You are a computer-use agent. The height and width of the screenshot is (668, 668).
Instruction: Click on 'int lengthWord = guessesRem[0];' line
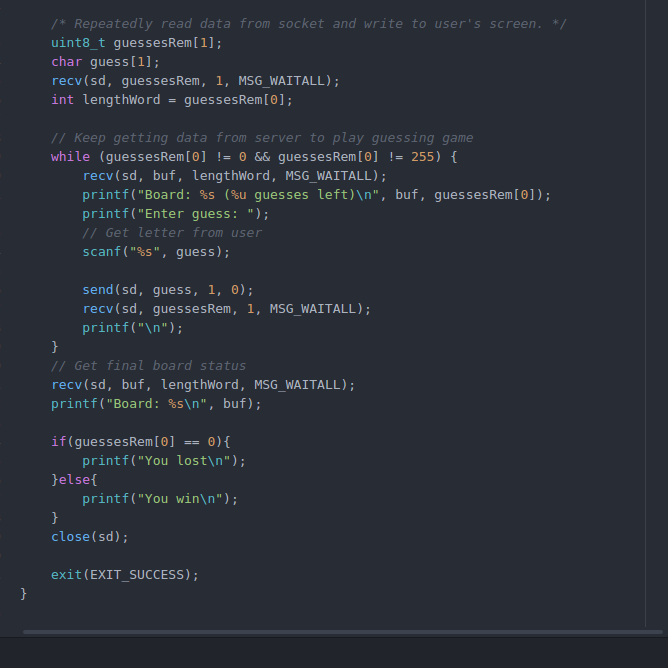pos(172,100)
